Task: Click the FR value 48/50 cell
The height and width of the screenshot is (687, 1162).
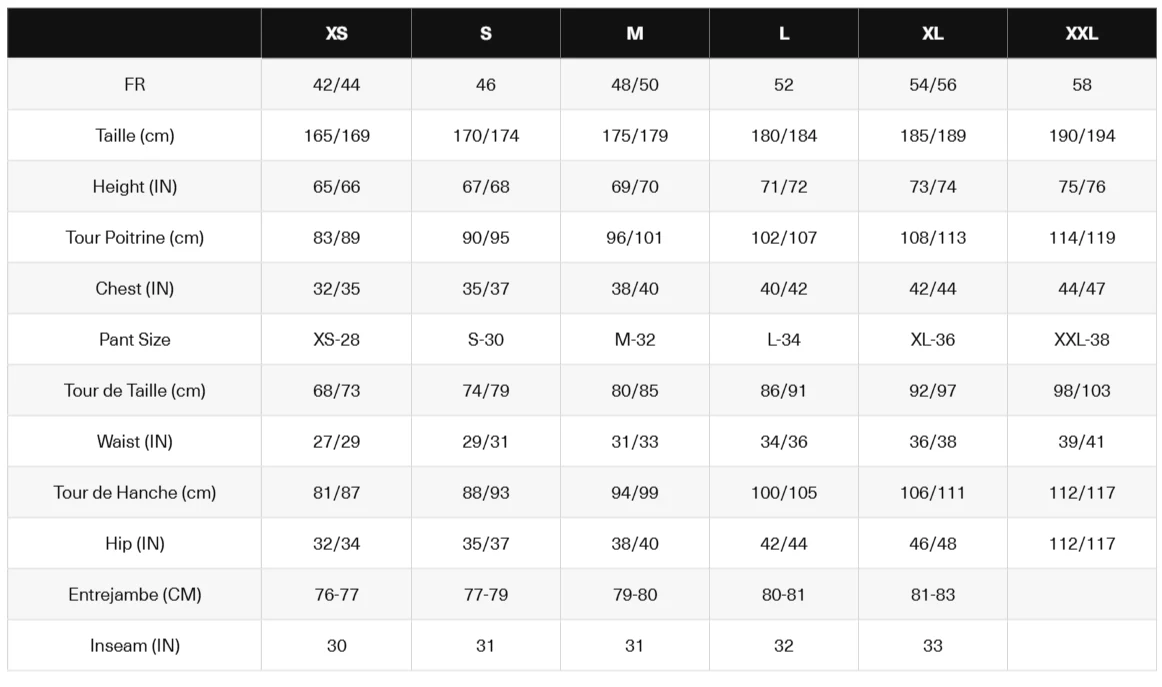Action: point(635,85)
